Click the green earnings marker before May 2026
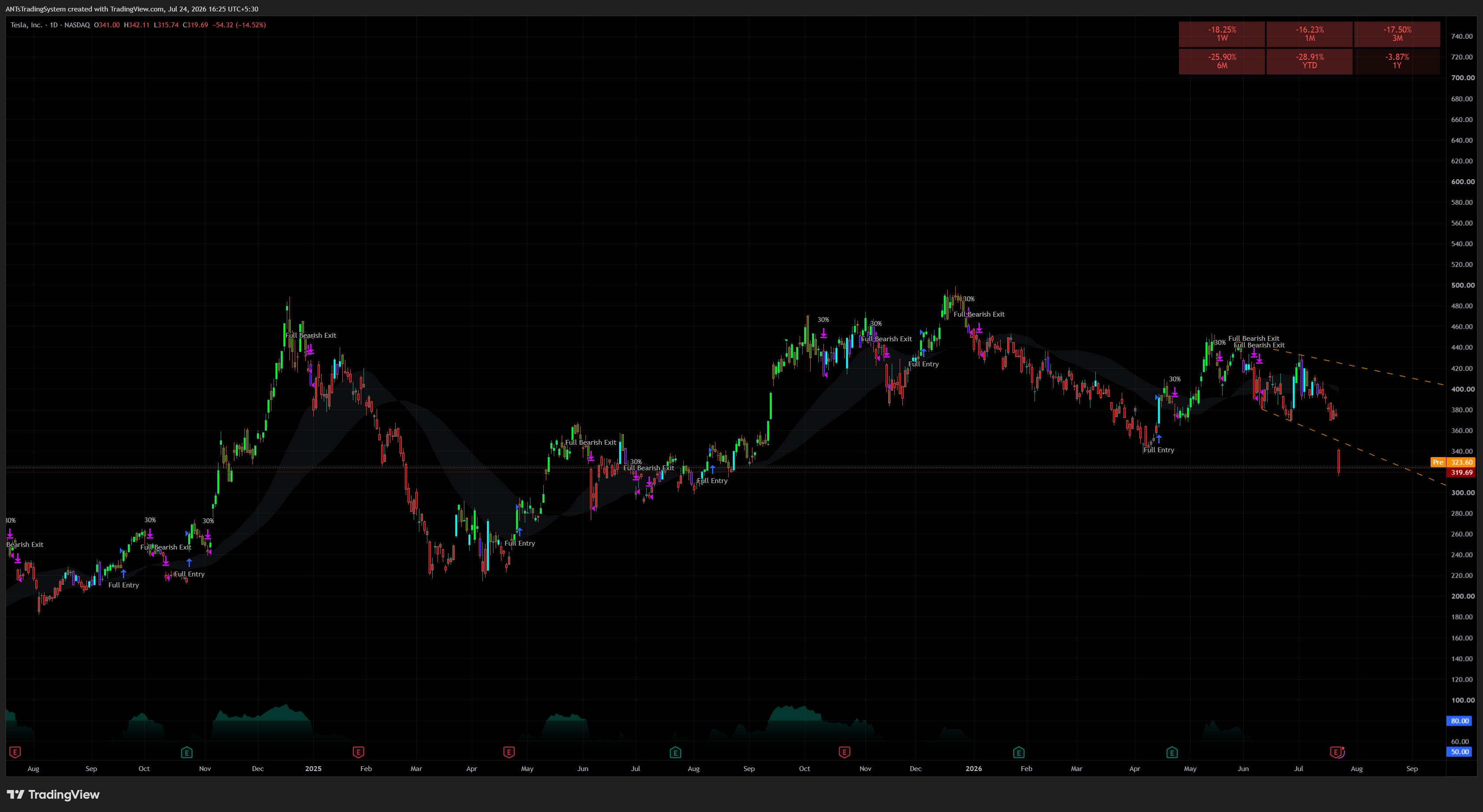 (x=1172, y=752)
